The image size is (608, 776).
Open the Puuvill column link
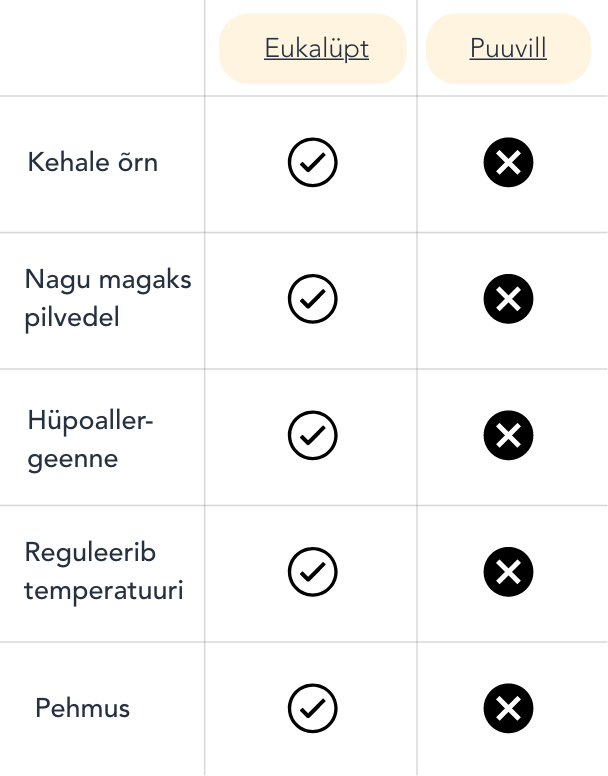point(508,48)
